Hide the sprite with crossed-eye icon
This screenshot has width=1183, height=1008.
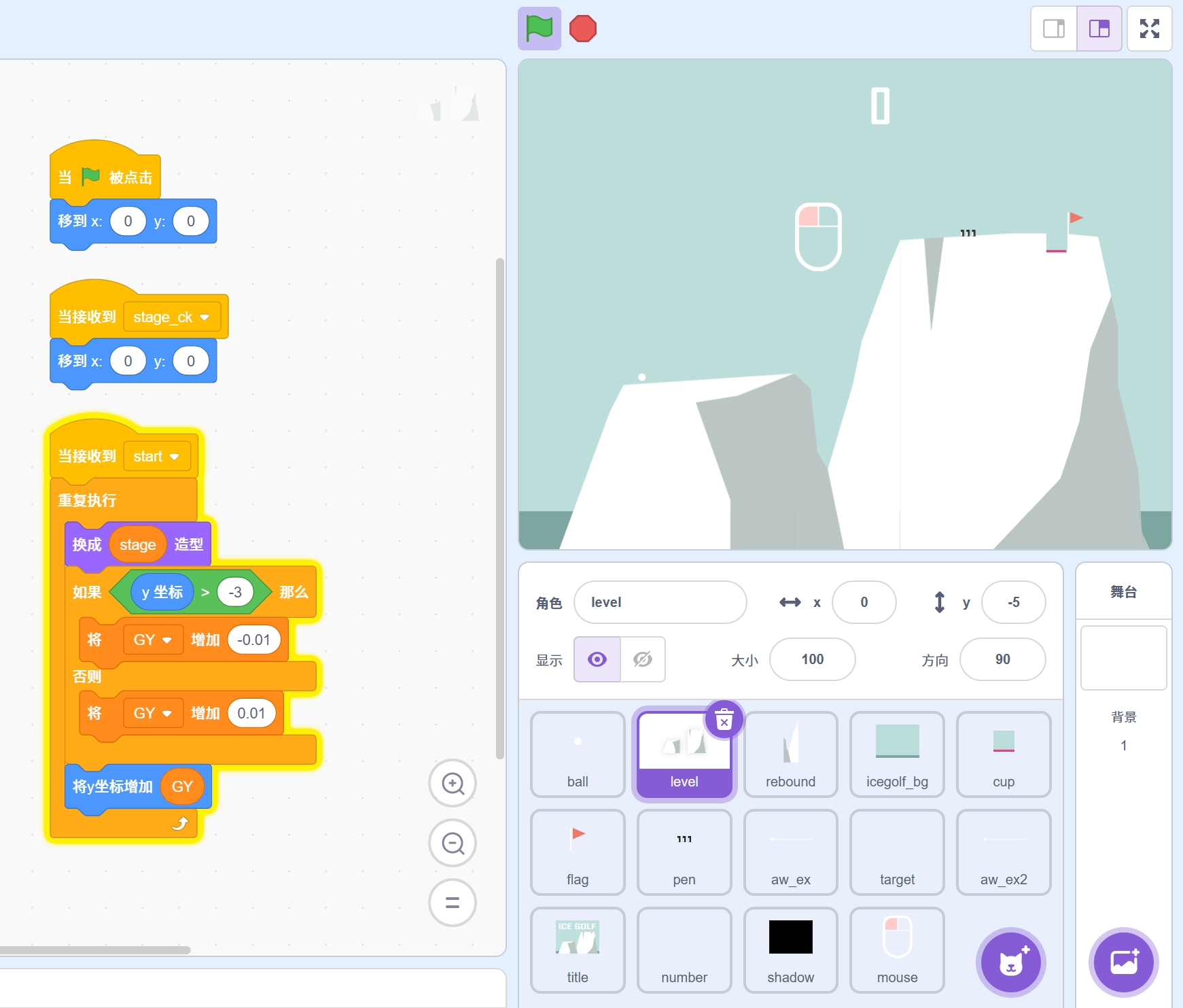(x=642, y=659)
